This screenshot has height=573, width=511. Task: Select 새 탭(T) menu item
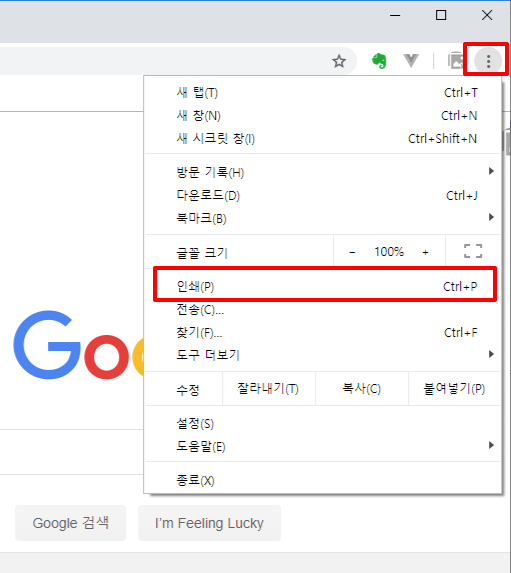(322, 93)
